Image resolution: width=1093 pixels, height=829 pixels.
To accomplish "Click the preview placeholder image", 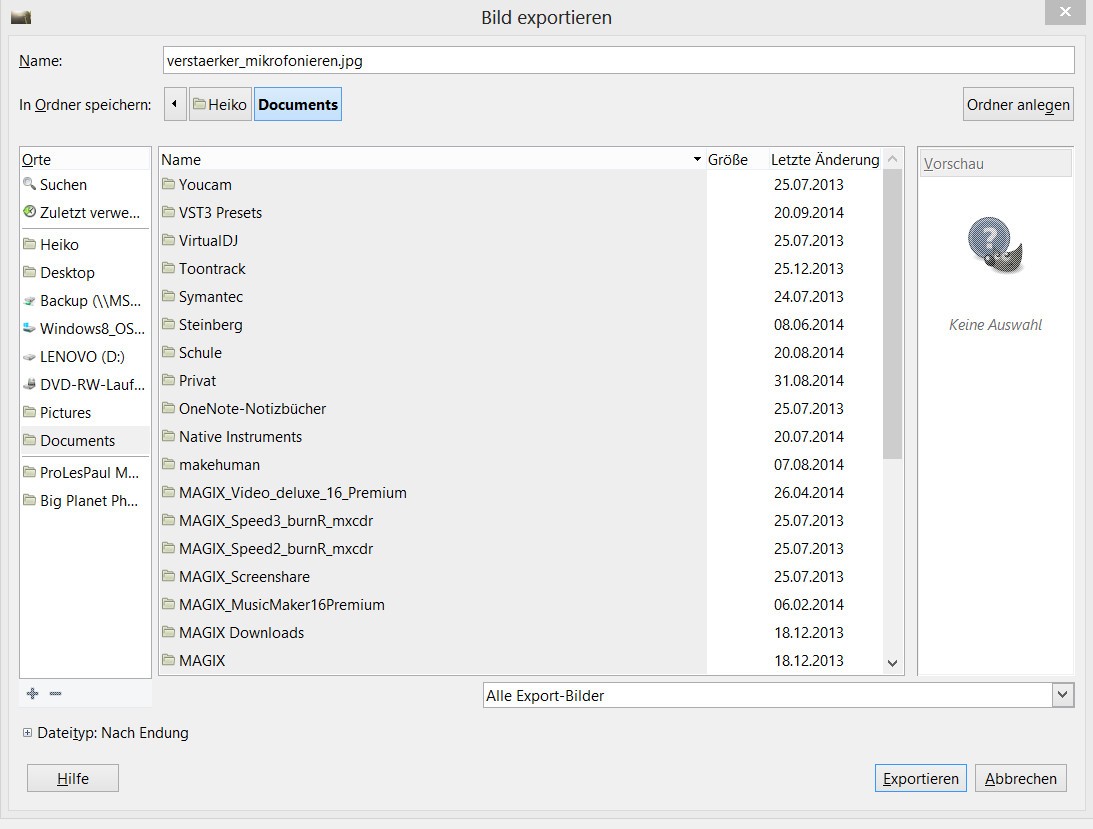I will 994,245.
